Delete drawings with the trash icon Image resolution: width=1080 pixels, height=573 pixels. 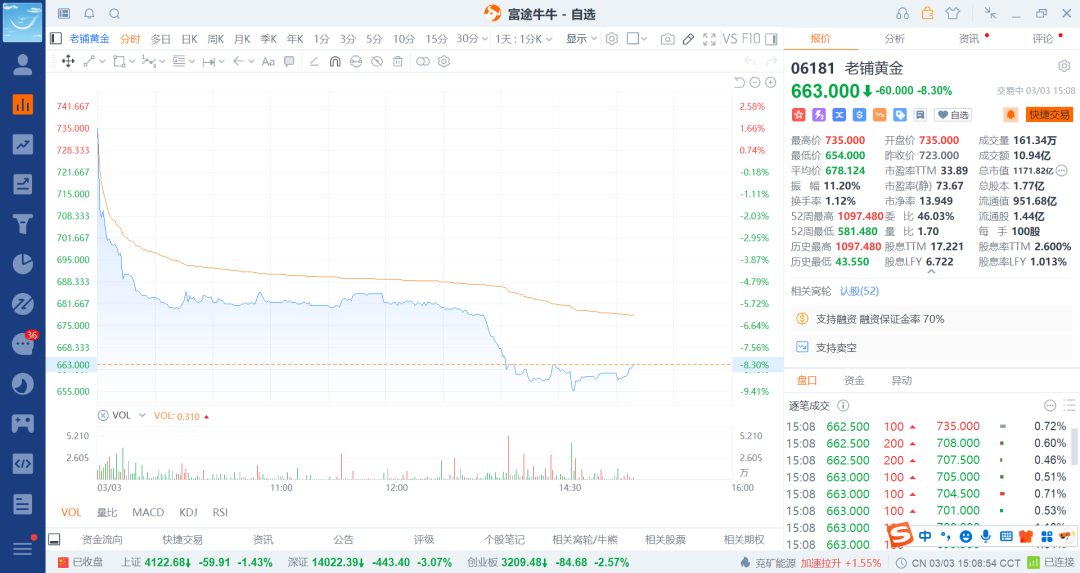pyautogui.click(x=397, y=61)
